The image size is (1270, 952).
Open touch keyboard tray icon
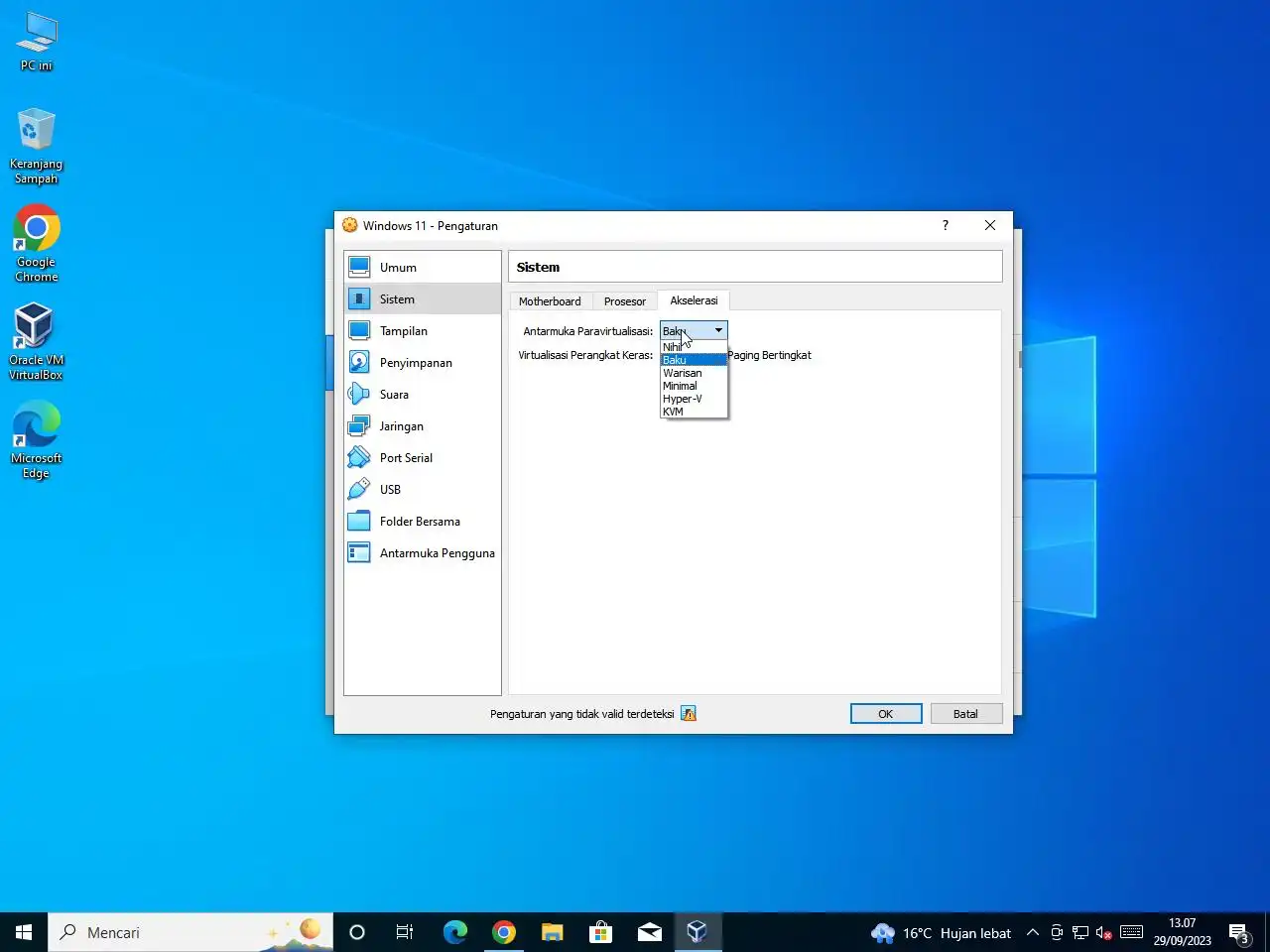[1131, 932]
